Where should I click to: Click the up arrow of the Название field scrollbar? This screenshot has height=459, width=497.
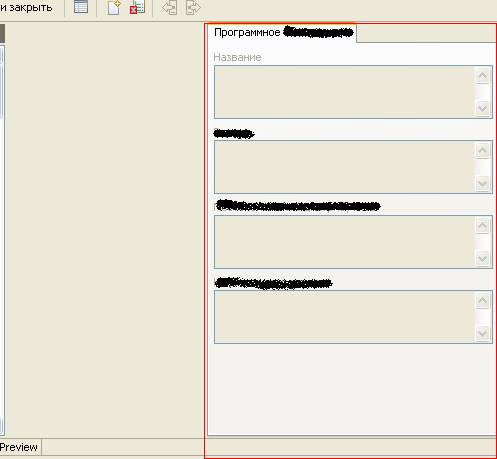tap(482, 76)
